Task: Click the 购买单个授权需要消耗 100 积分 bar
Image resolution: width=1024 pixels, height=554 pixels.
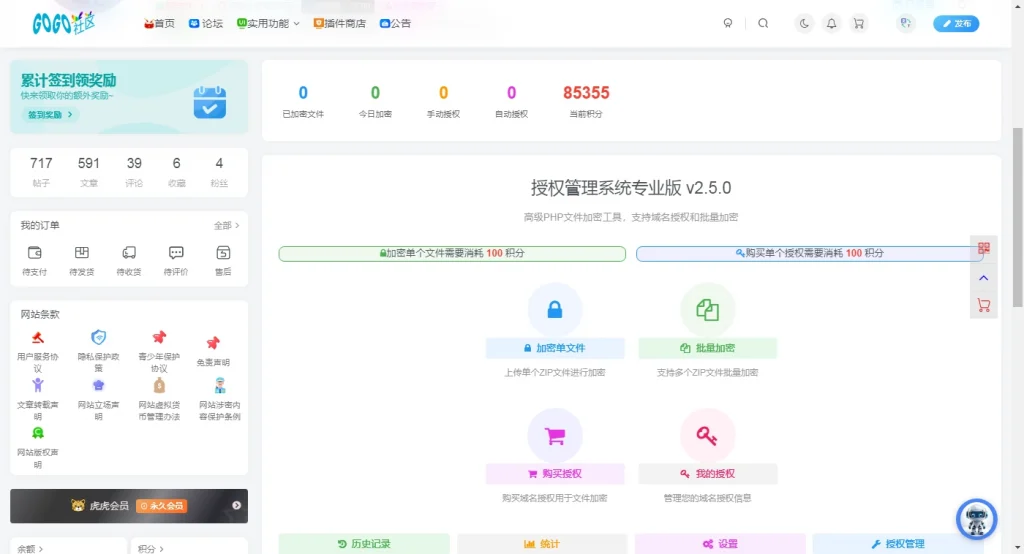Action: [809, 253]
